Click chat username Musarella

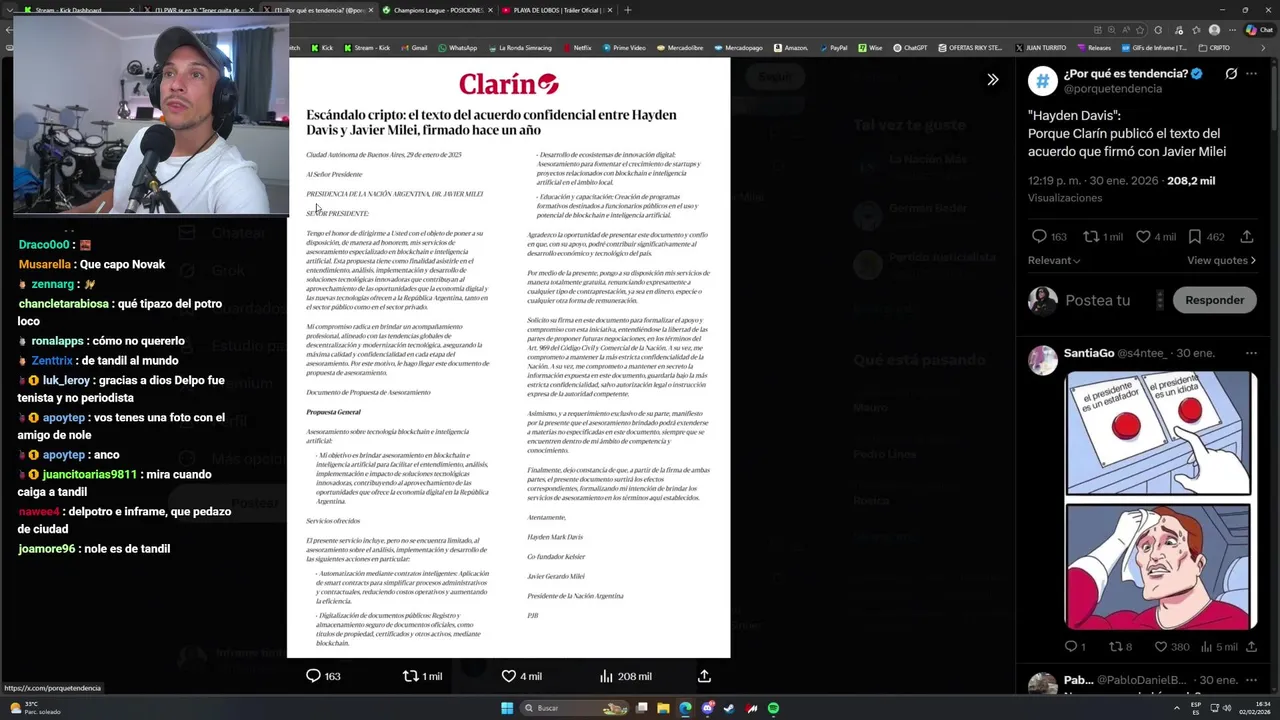tap(44, 265)
